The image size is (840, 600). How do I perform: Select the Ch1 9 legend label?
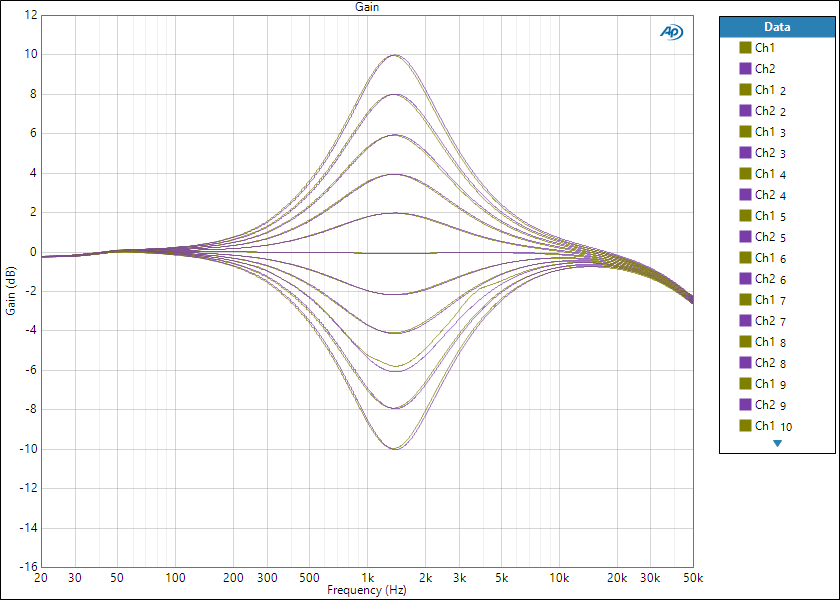click(x=770, y=384)
